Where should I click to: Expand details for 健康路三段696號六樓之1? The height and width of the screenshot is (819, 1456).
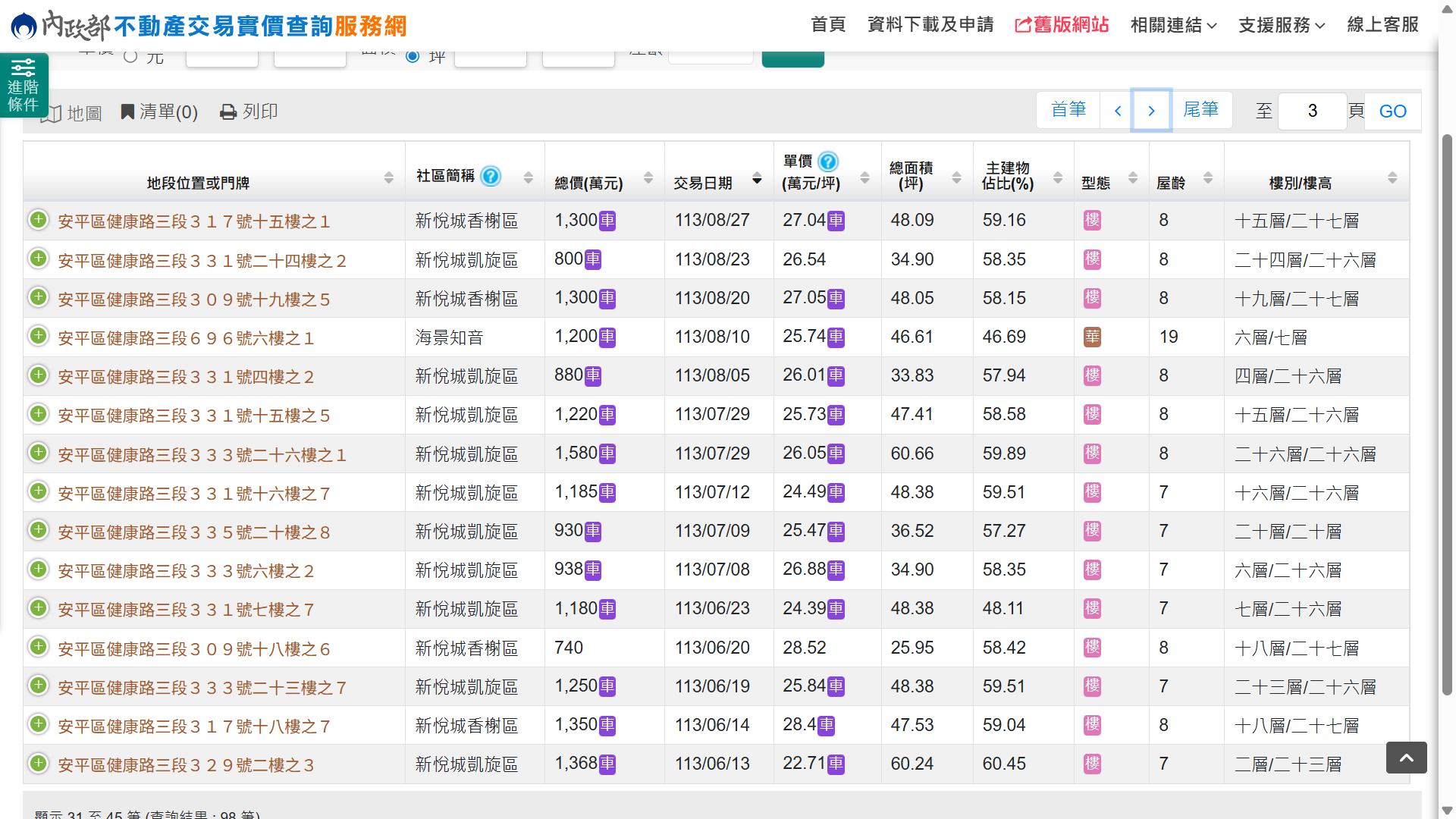pyautogui.click(x=38, y=336)
